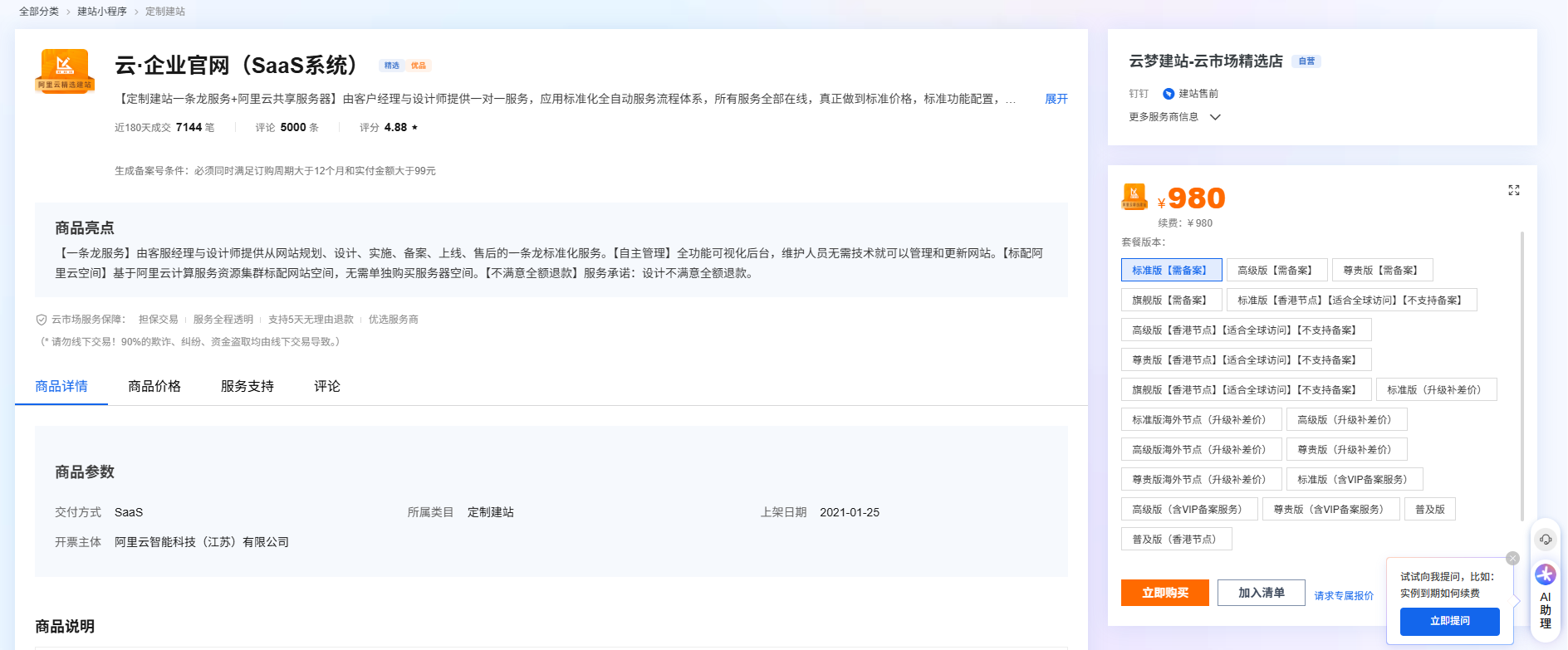Viewport: 1568px width, 650px height.
Task: Click the small product icon beside the ¥980 price
Action: pos(1134,197)
